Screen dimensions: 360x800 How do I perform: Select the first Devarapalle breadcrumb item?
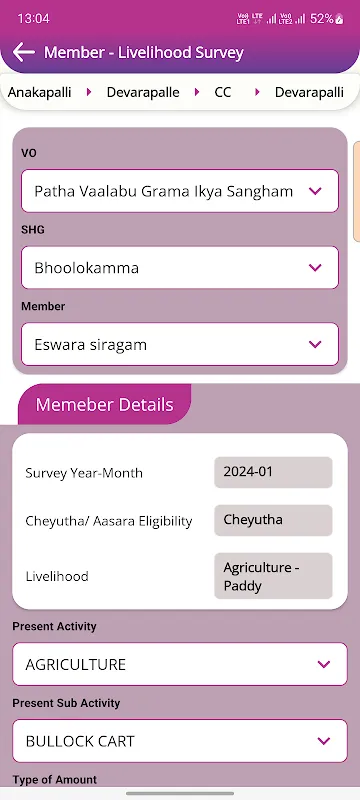pyautogui.click(x=143, y=92)
